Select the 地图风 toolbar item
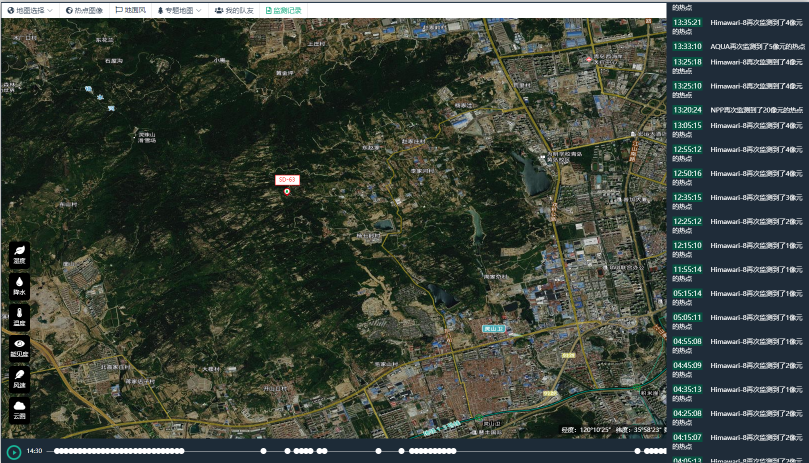The height and width of the screenshot is (463, 809). point(130,10)
